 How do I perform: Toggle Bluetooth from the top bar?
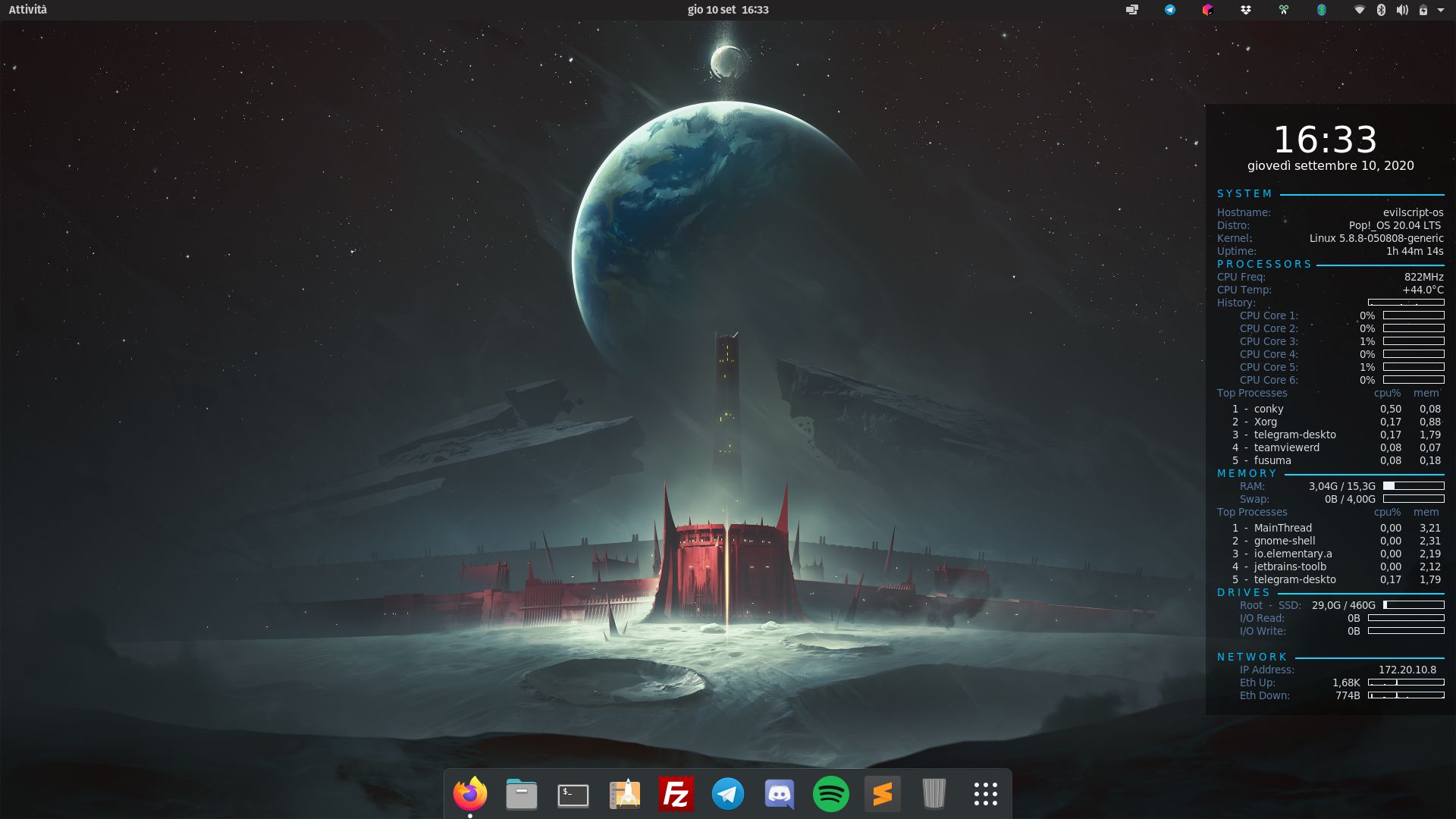(1381, 10)
